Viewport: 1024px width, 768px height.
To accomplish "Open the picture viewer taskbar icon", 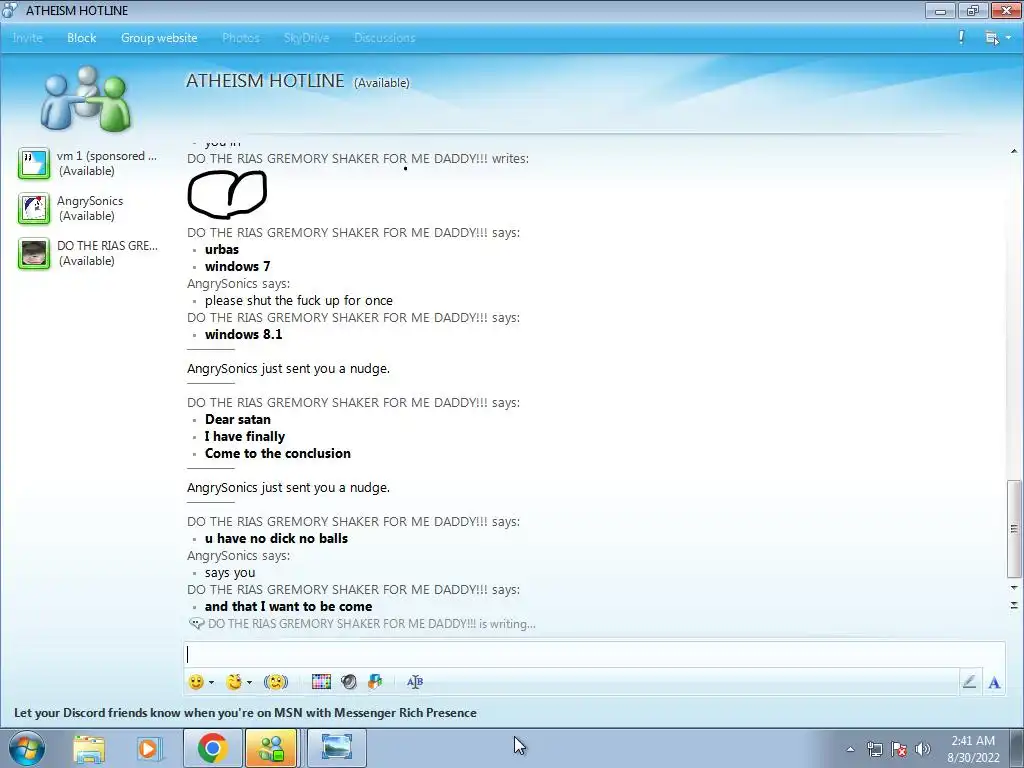I will pos(336,748).
